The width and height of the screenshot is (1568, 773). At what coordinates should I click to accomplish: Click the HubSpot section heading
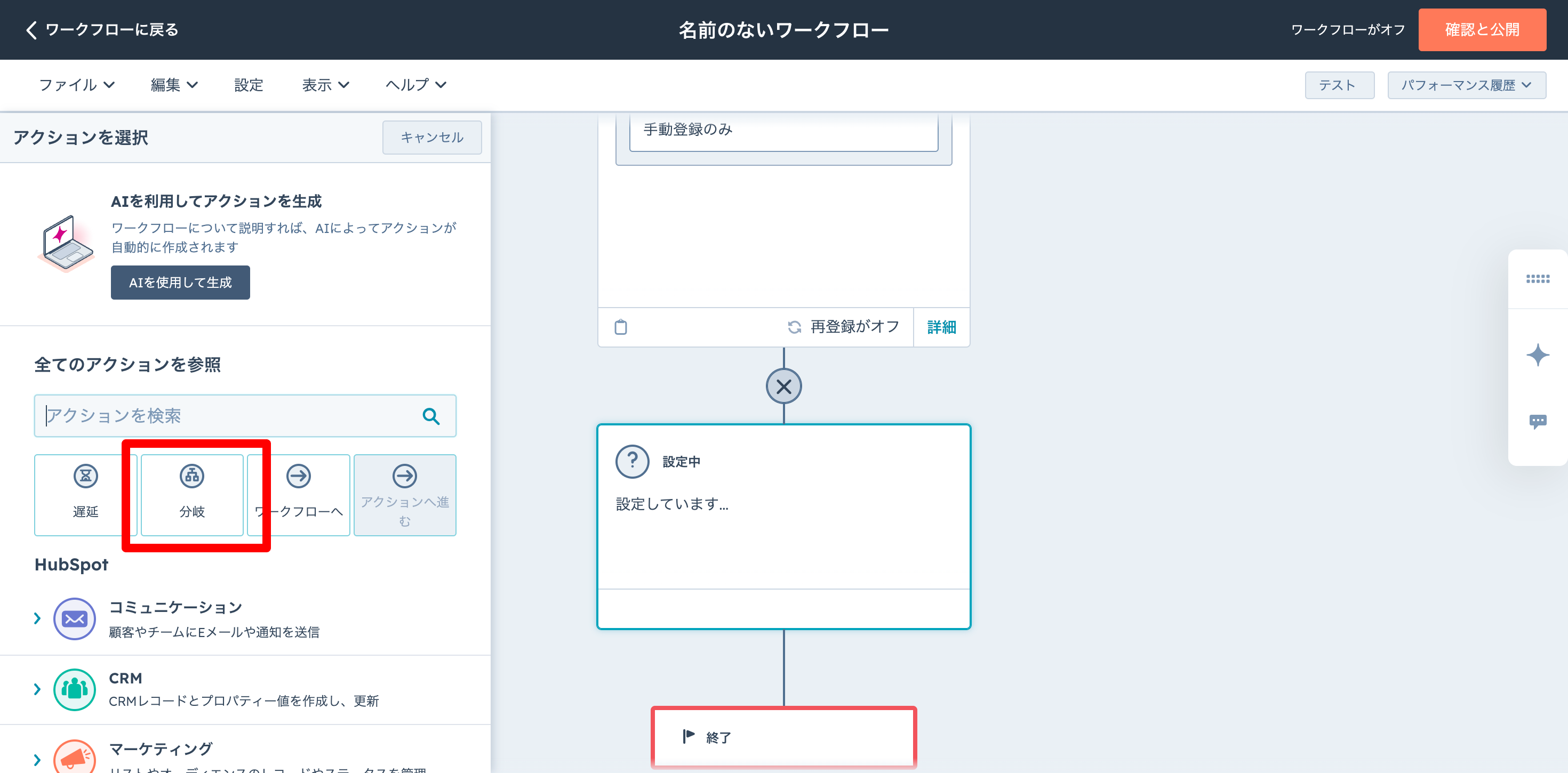coord(71,565)
